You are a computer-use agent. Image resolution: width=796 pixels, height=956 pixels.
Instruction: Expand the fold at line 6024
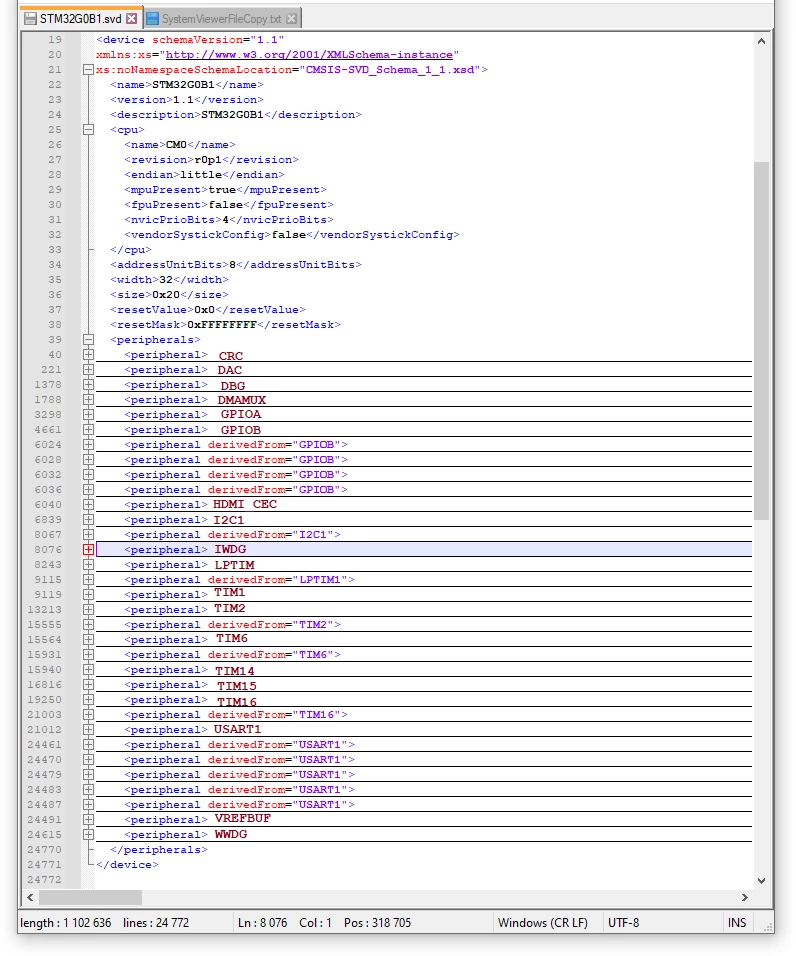coord(88,444)
